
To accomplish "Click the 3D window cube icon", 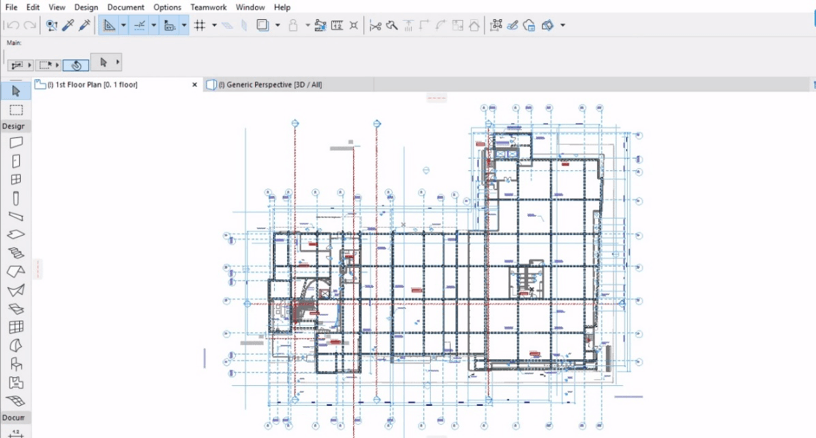I will pyautogui.click(x=547, y=25).
